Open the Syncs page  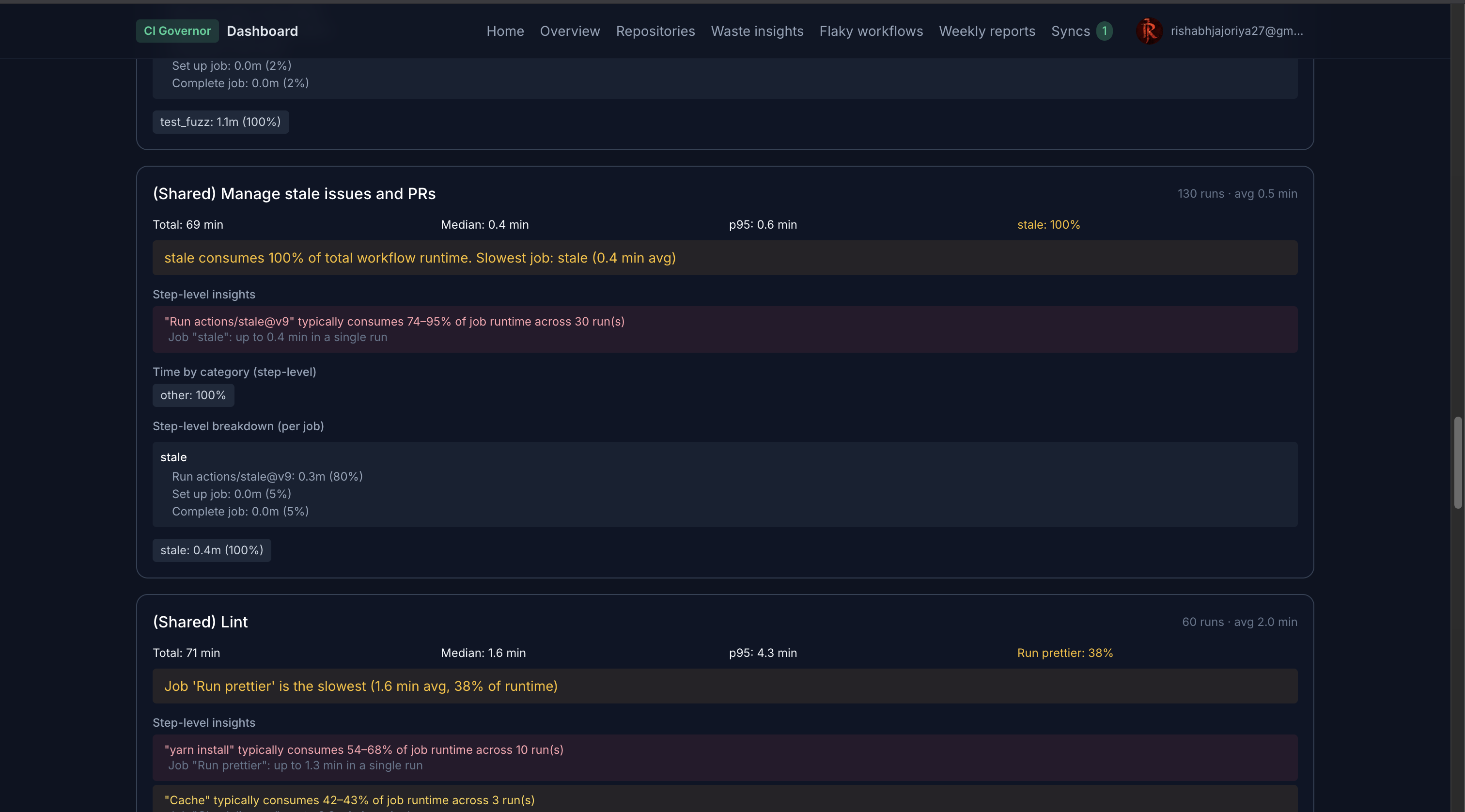click(1070, 31)
